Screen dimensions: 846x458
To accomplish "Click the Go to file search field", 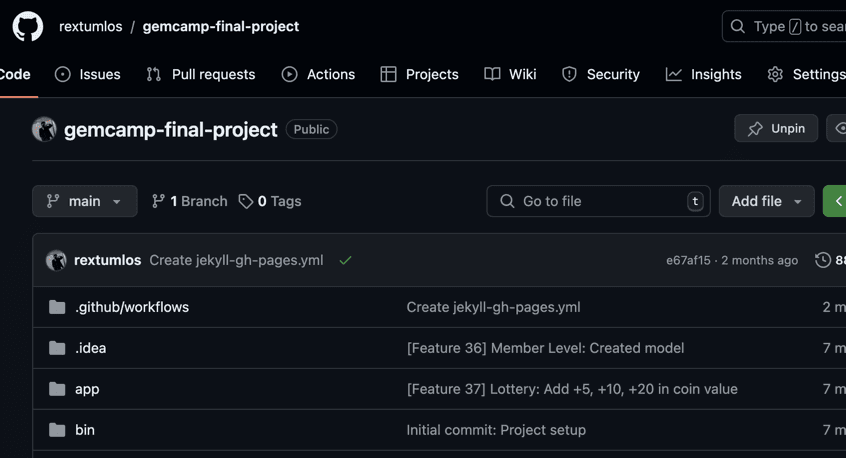I will point(598,201).
